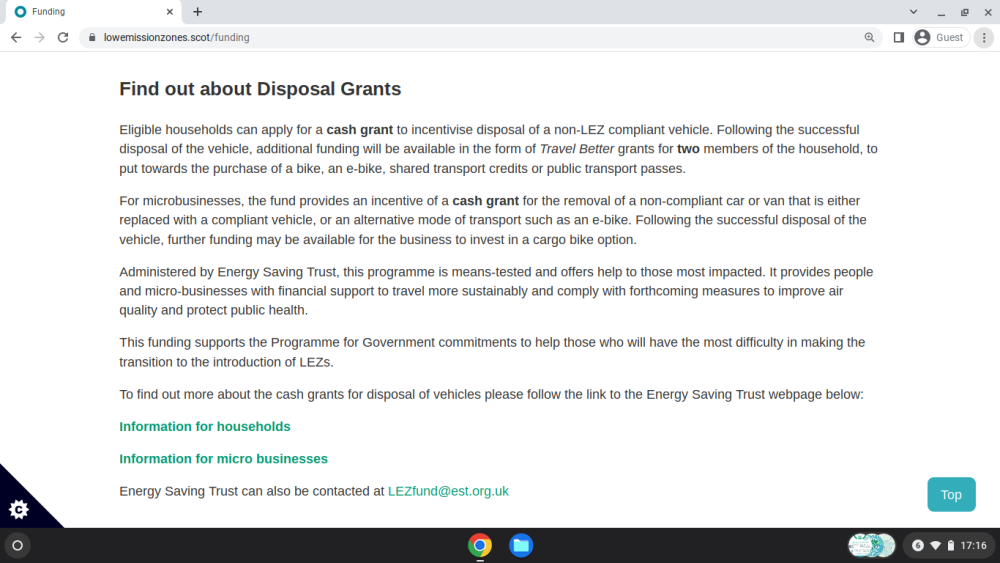Open the notification count badge
This screenshot has width=1000, height=563.
point(918,546)
